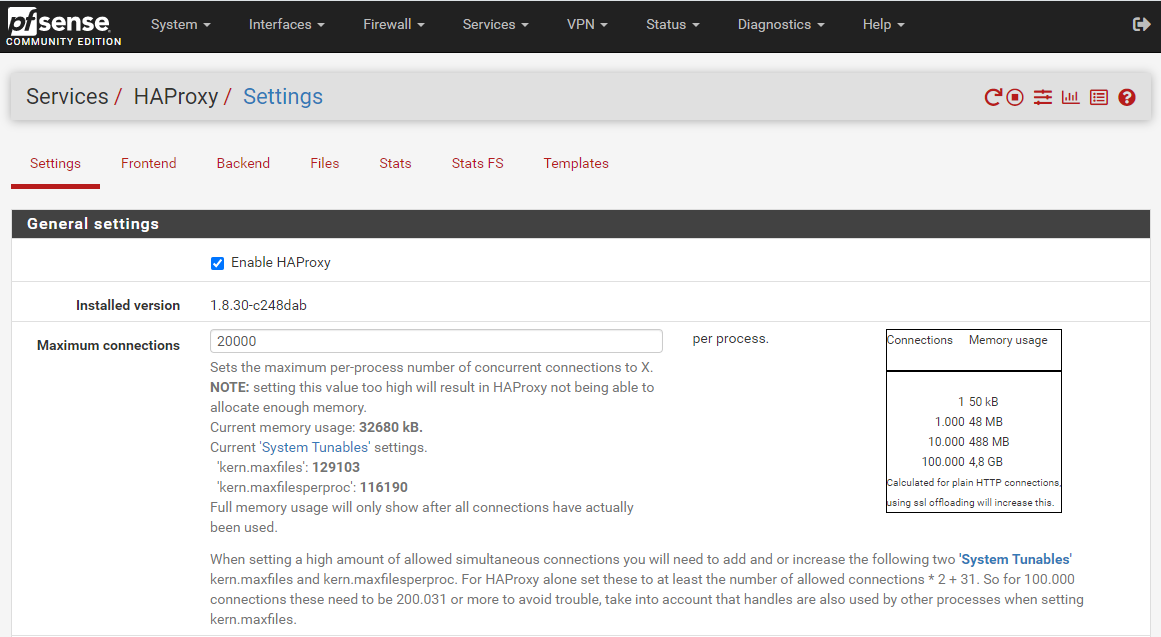Open the VPN dropdown menu
This screenshot has width=1161, height=637.
[587, 24]
